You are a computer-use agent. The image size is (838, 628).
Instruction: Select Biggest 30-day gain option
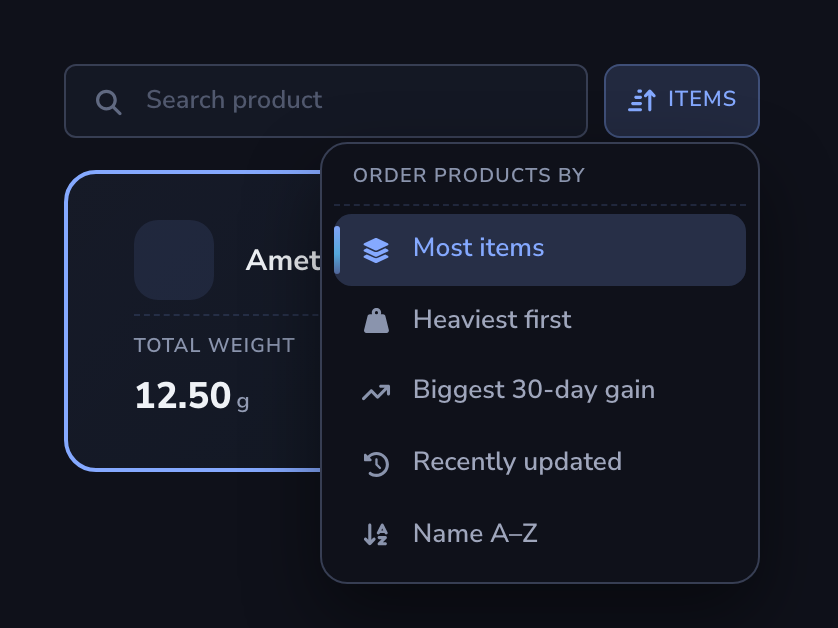[540, 391]
